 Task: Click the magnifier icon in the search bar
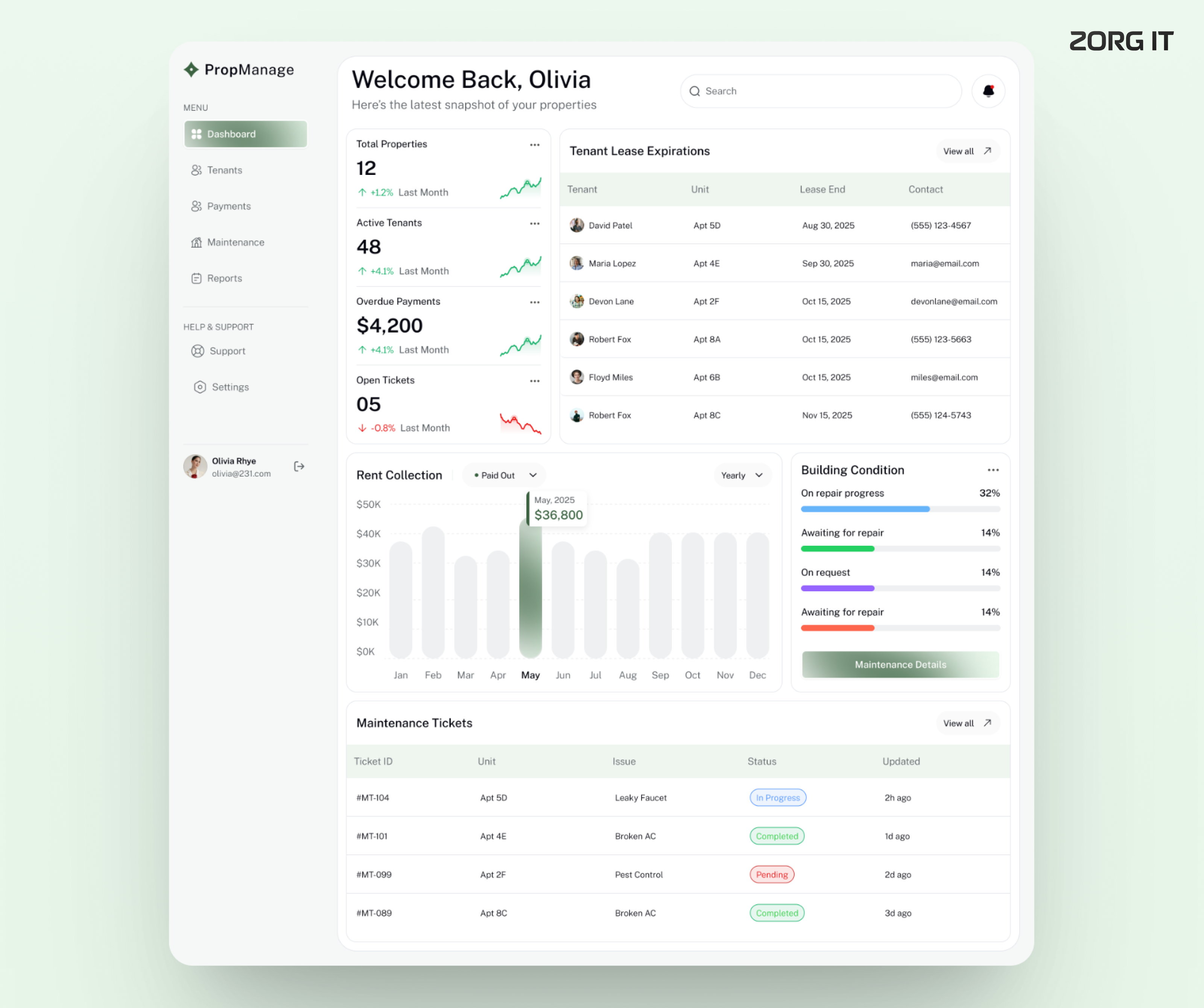tap(694, 91)
